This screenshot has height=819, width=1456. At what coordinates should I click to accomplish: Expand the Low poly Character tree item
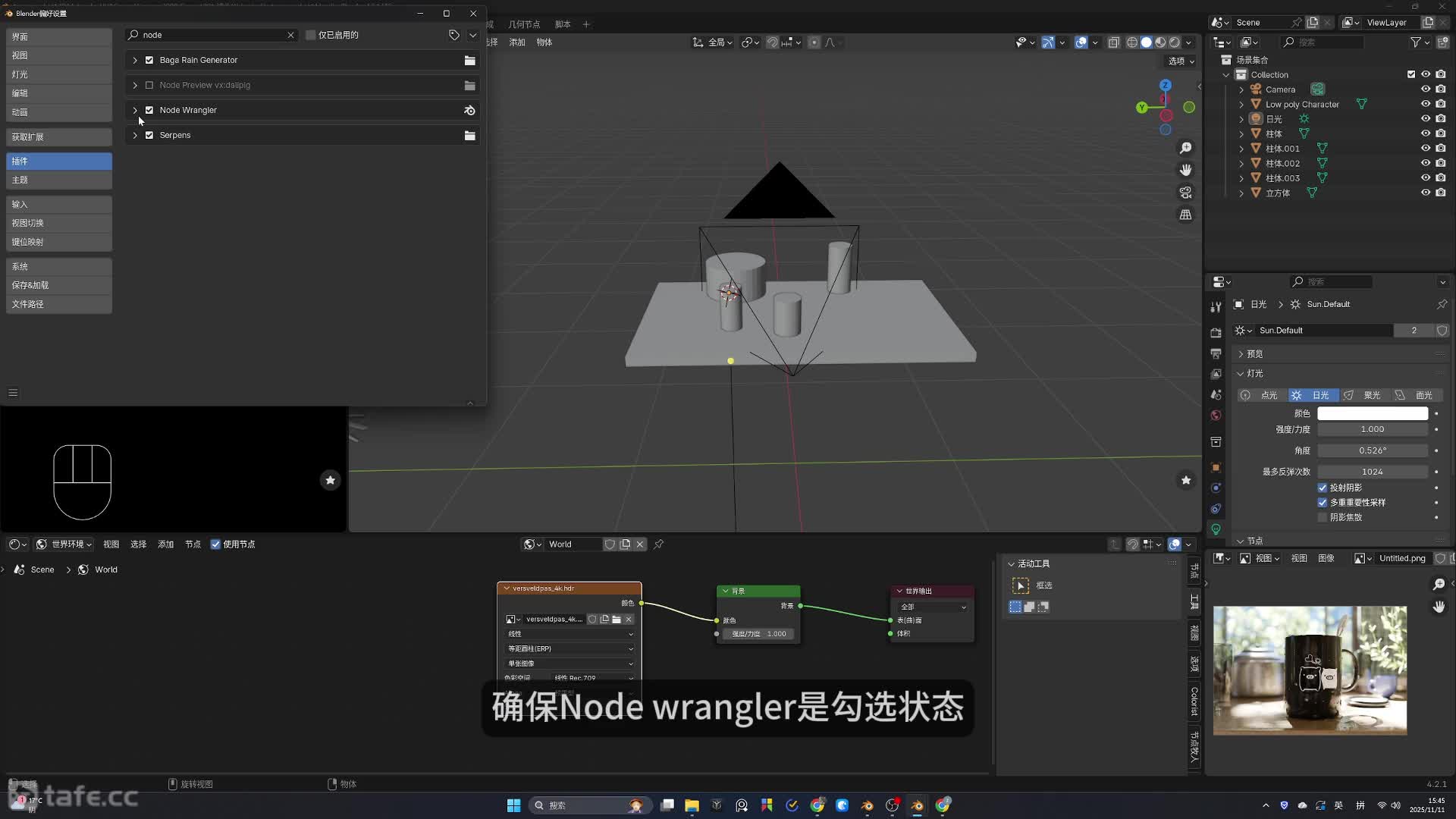1241,105
